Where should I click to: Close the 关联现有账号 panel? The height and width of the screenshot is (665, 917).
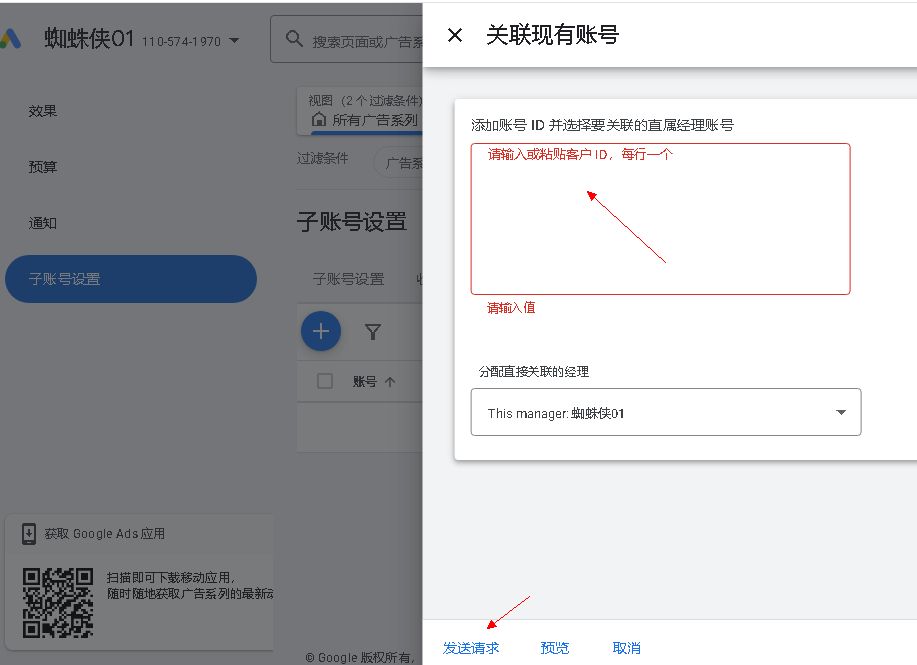pos(455,35)
